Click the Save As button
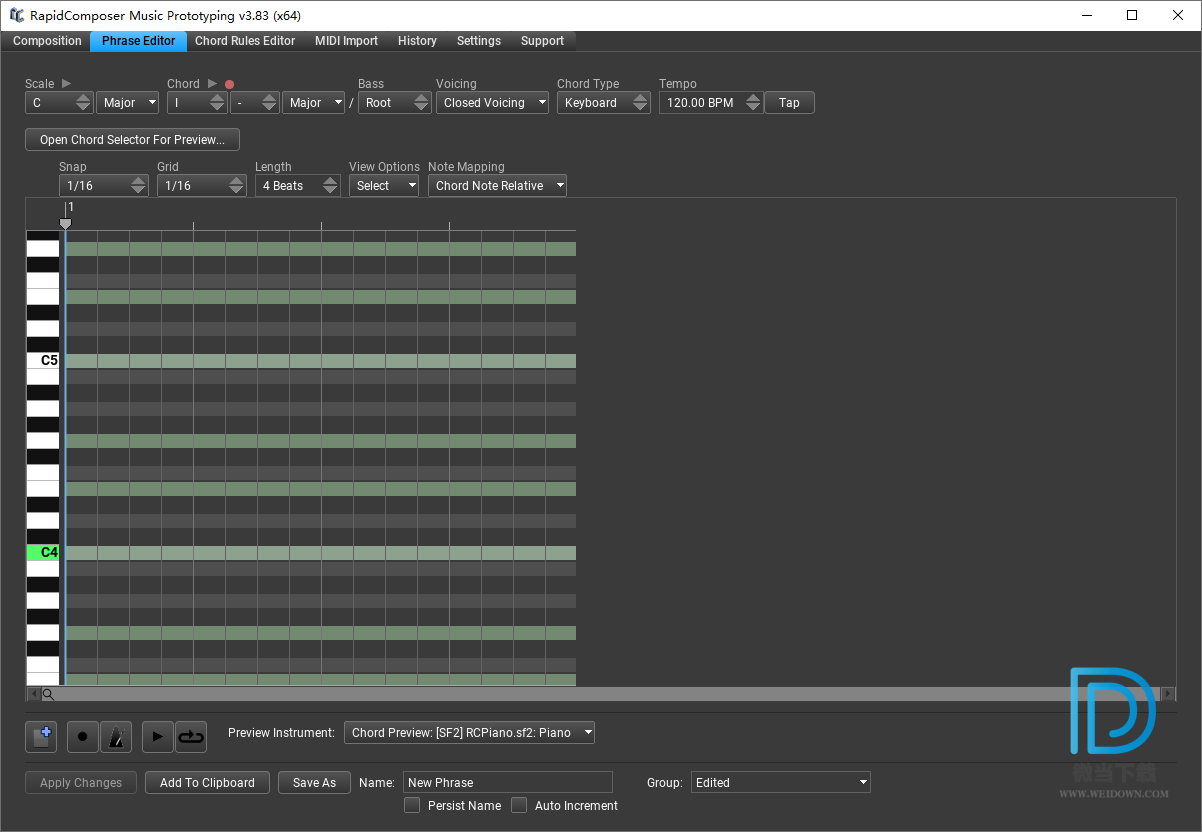 point(314,783)
